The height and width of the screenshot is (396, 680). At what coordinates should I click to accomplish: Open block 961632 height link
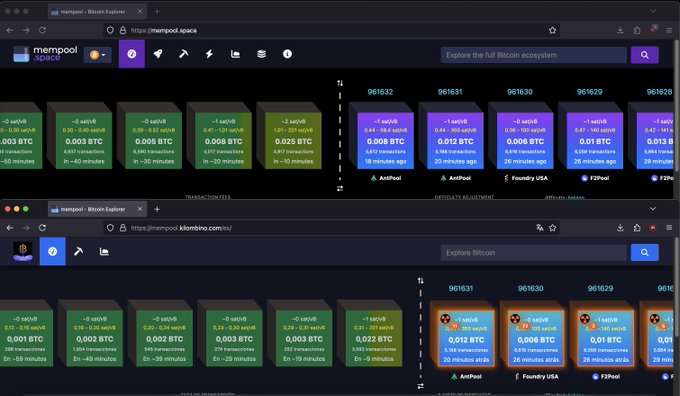380,92
